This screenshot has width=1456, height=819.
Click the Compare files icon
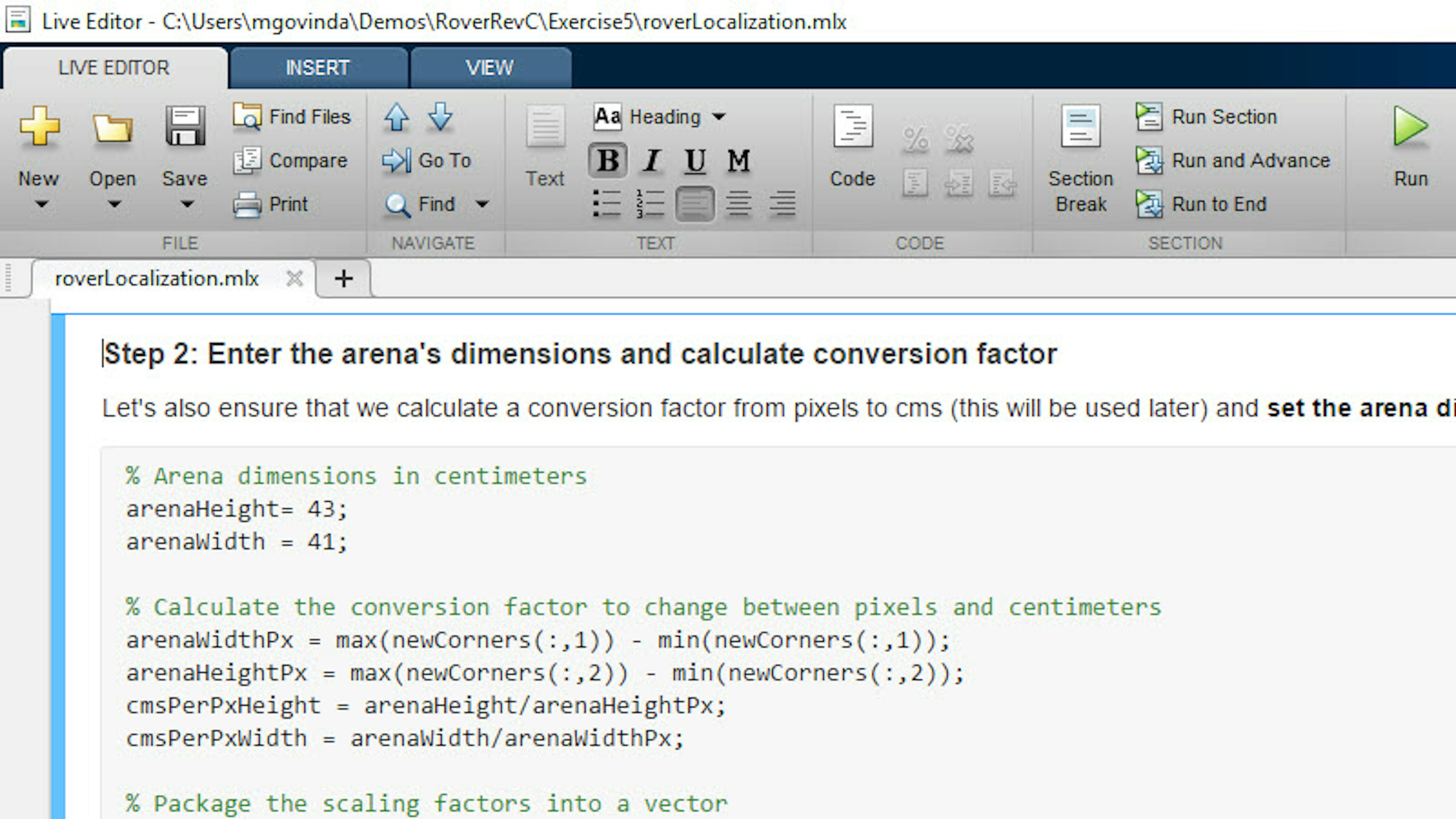coord(247,160)
